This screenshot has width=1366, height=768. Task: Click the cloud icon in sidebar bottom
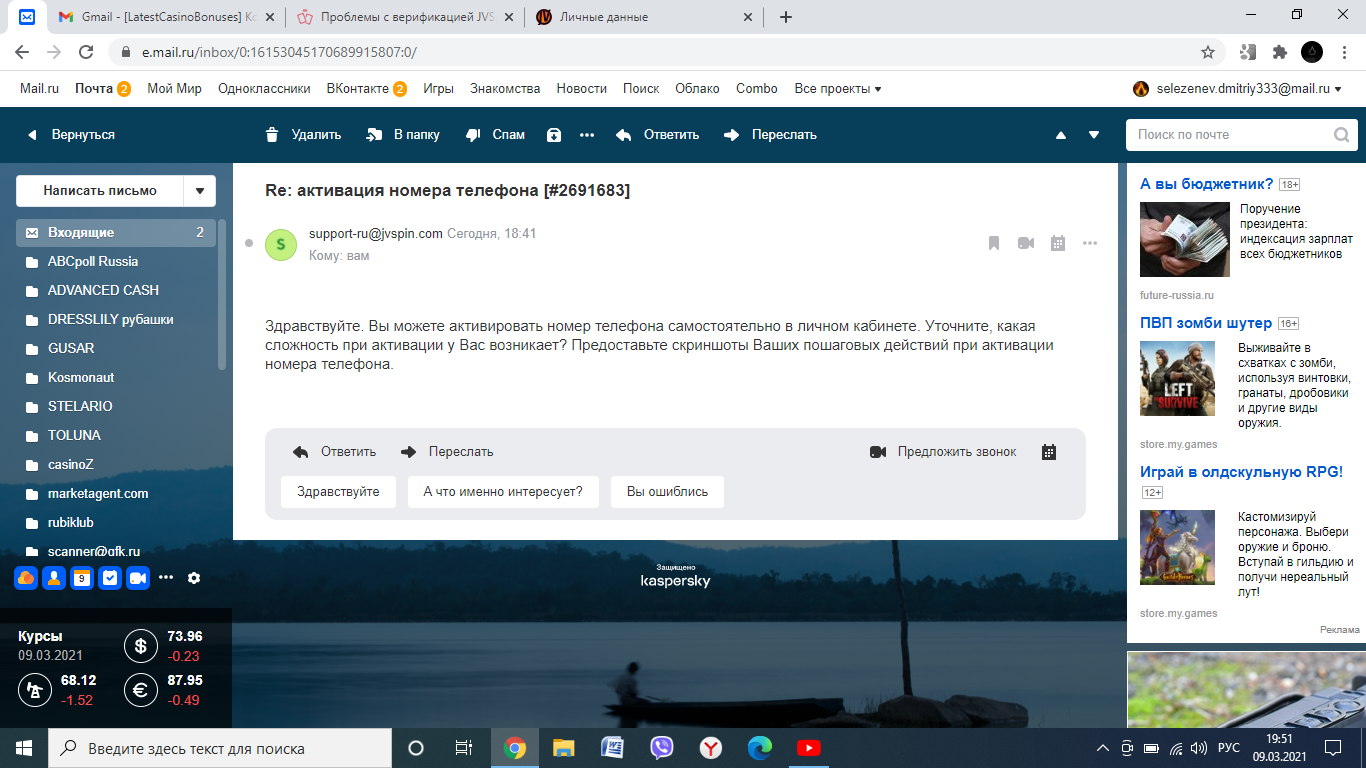(26, 577)
